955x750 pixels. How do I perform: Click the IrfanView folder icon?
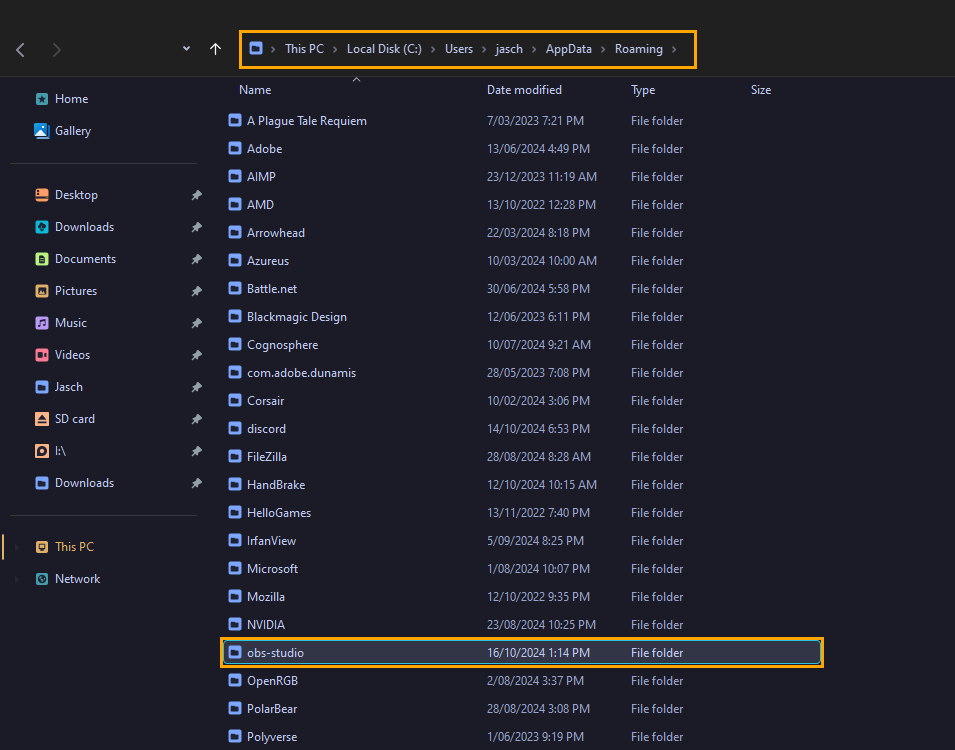235,540
